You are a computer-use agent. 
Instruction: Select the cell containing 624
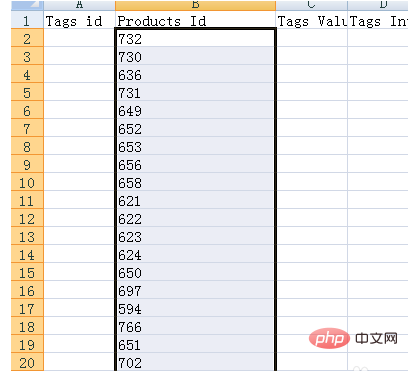coord(196,255)
